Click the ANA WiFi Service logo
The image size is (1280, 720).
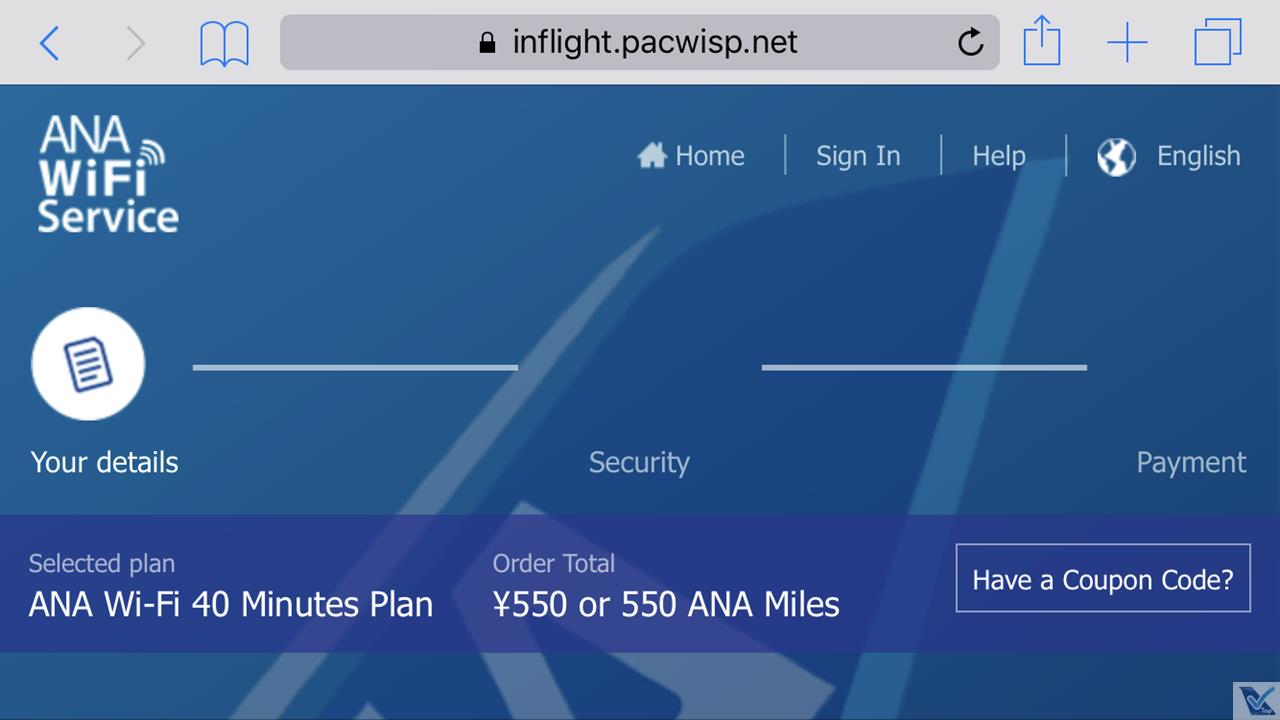pyautogui.click(x=107, y=175)
